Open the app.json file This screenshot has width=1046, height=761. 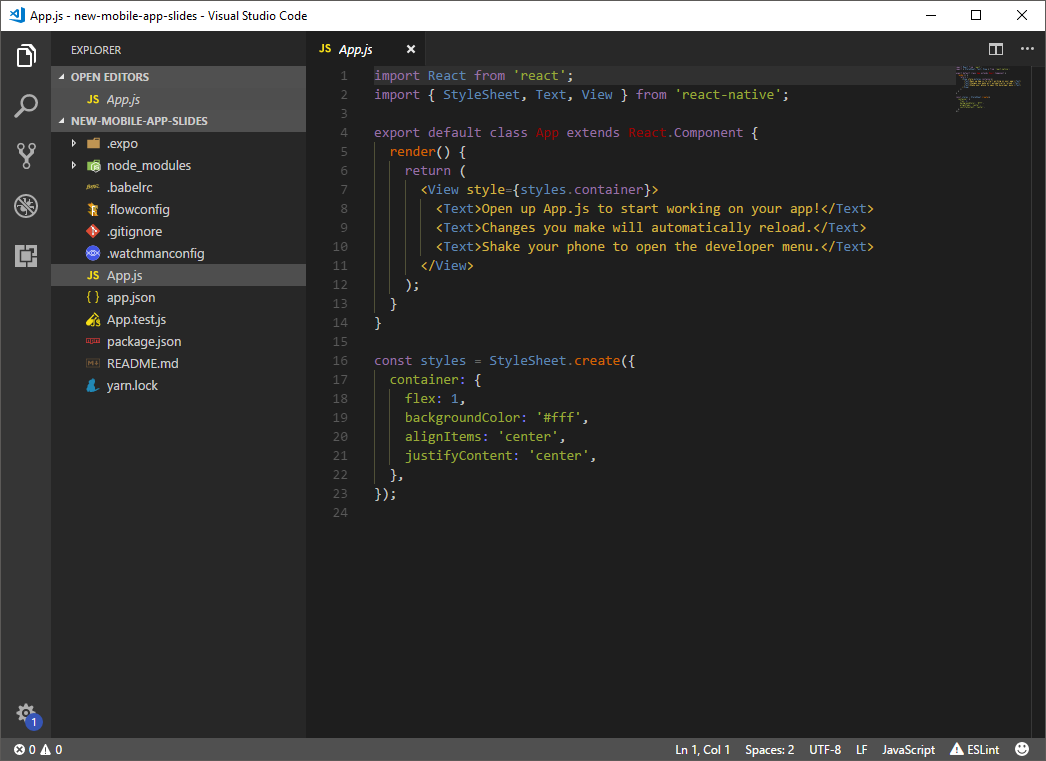[x=179, y=297]
